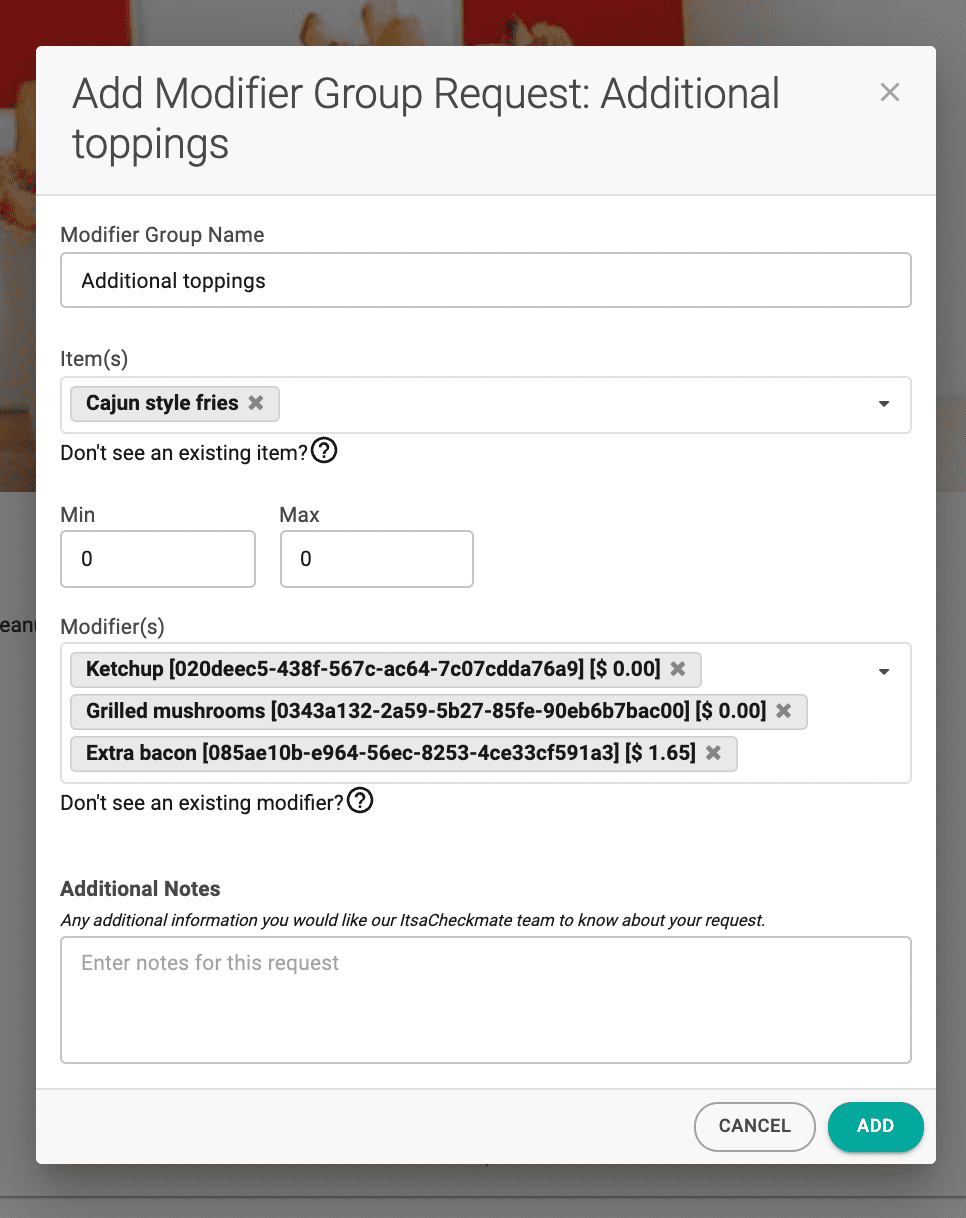Select the Cajun style fries tag label

coord(162,403)
